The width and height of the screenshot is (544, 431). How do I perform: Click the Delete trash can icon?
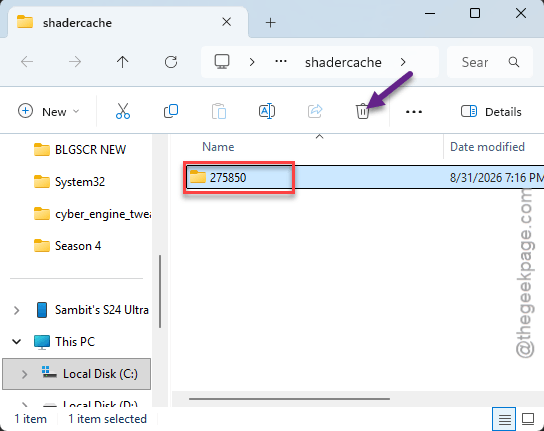tap(362, 111)
